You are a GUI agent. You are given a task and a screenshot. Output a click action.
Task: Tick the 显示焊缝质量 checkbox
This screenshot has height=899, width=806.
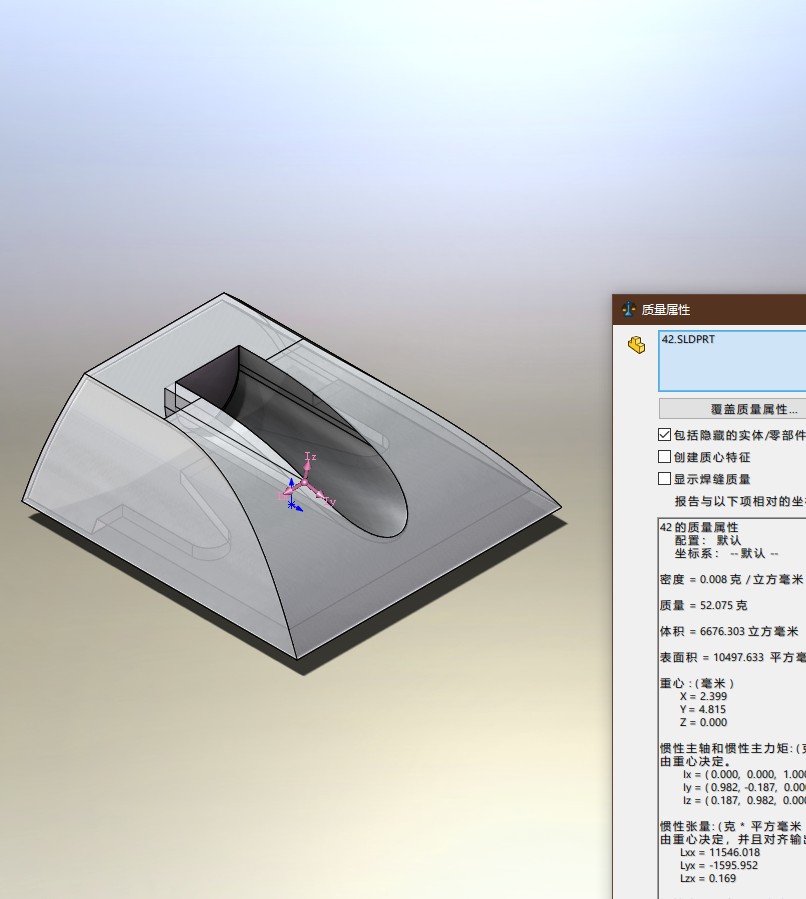point(665,479)
